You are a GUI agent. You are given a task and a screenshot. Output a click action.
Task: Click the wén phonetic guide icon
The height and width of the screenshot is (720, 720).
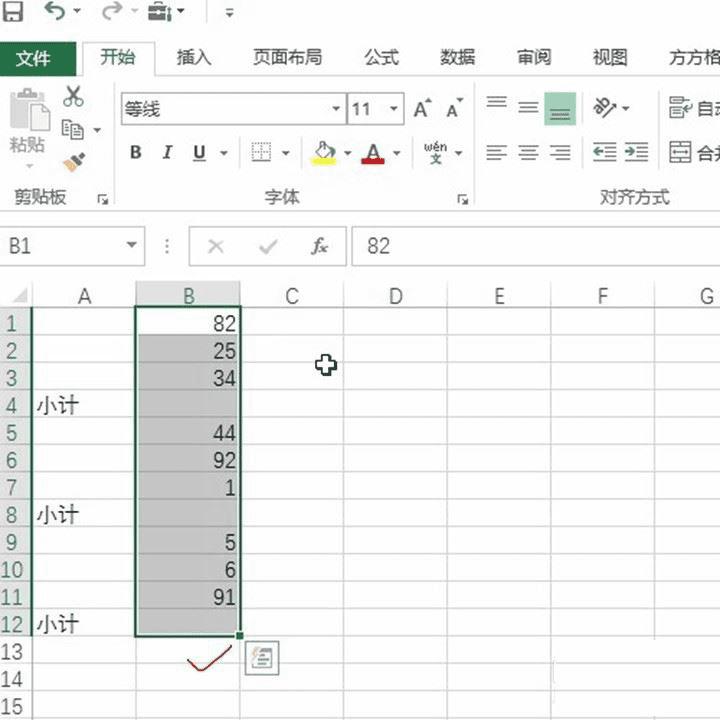tap(435, 152)
